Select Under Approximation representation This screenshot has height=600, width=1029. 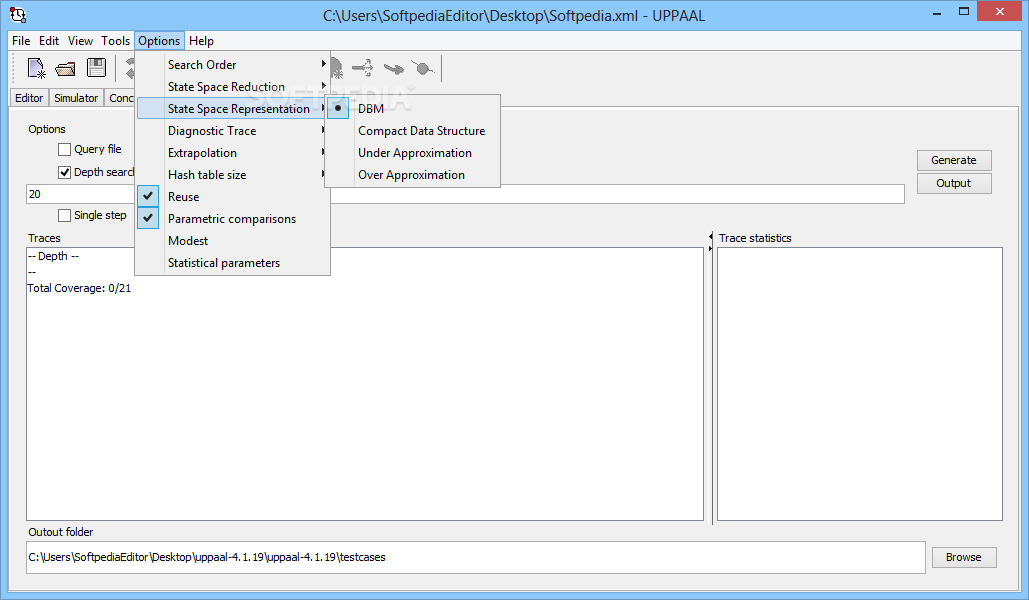[x=413, y=153]
